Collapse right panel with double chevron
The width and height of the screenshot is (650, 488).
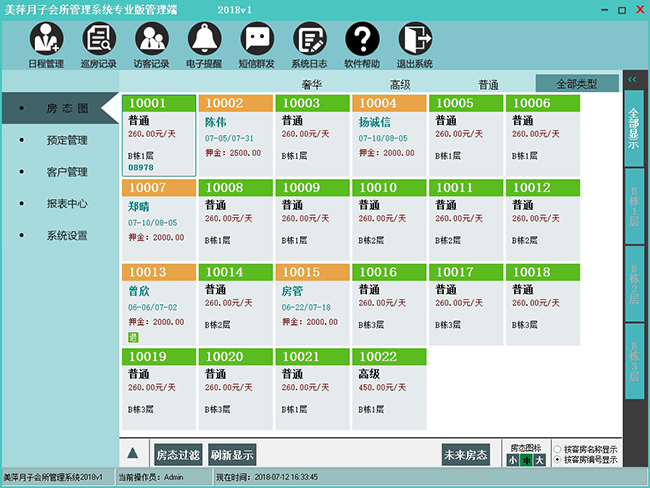pyautogui.click(x=632, y=78)
